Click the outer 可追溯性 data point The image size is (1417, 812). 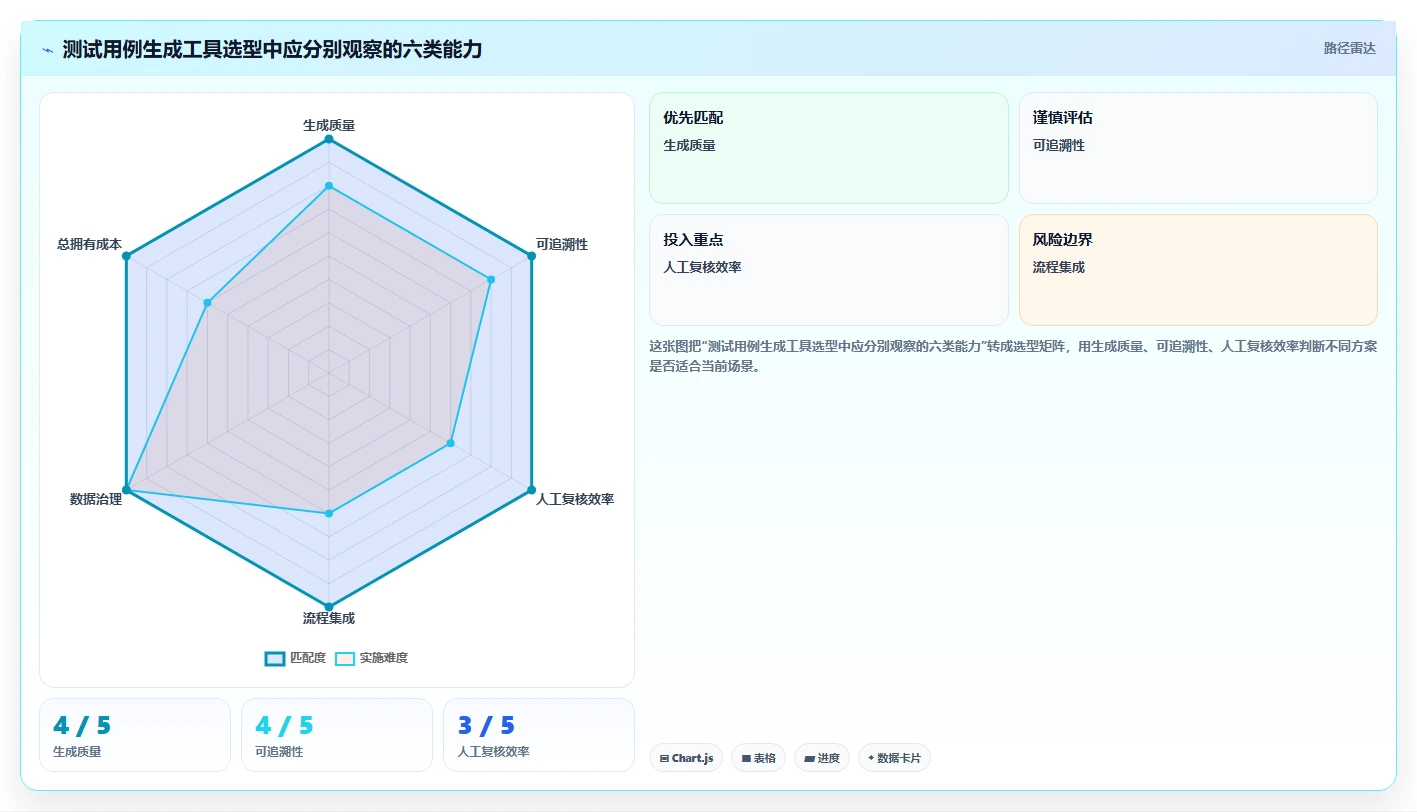(x=531, y=256)
